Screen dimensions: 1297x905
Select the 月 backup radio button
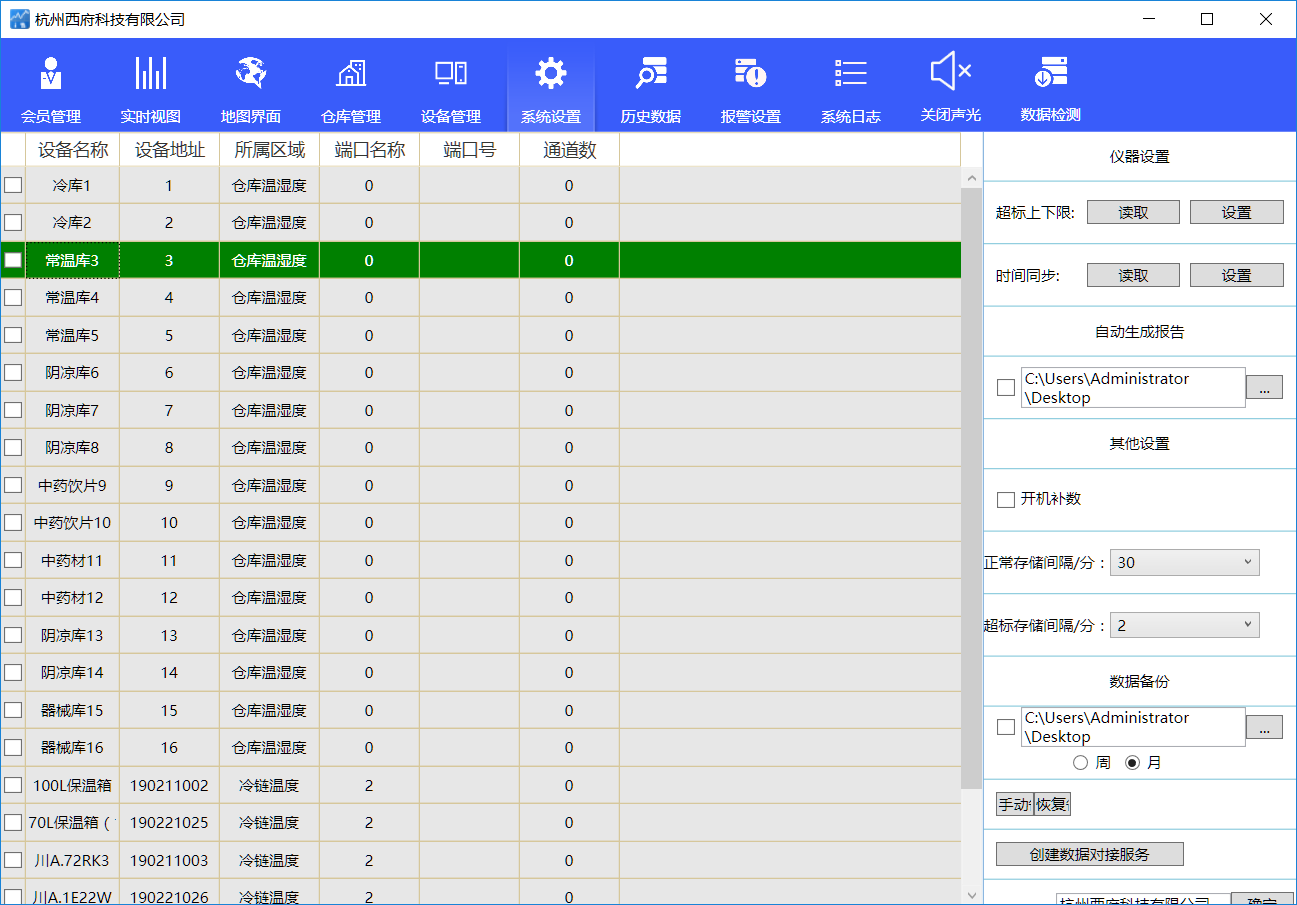click(1133, 763)
